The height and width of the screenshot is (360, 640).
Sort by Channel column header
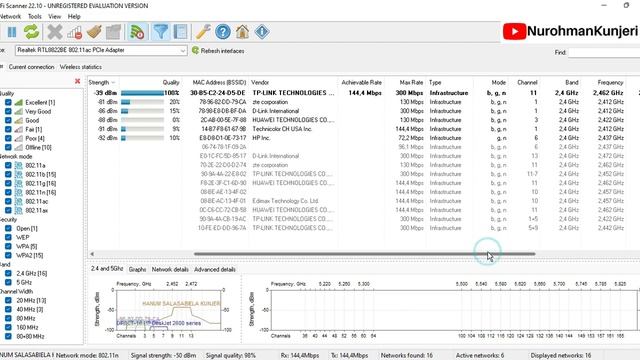point(527,82)
